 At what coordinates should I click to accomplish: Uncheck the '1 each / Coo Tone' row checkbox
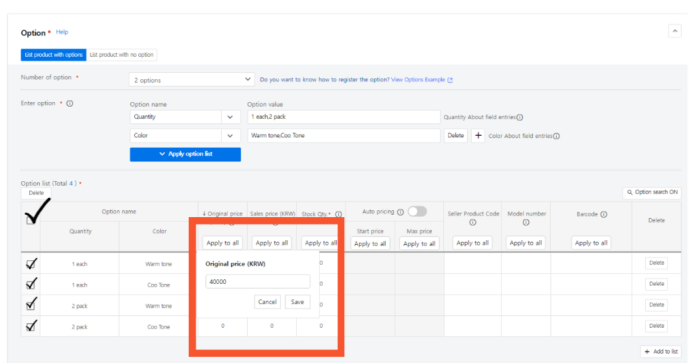coord(31,284)
